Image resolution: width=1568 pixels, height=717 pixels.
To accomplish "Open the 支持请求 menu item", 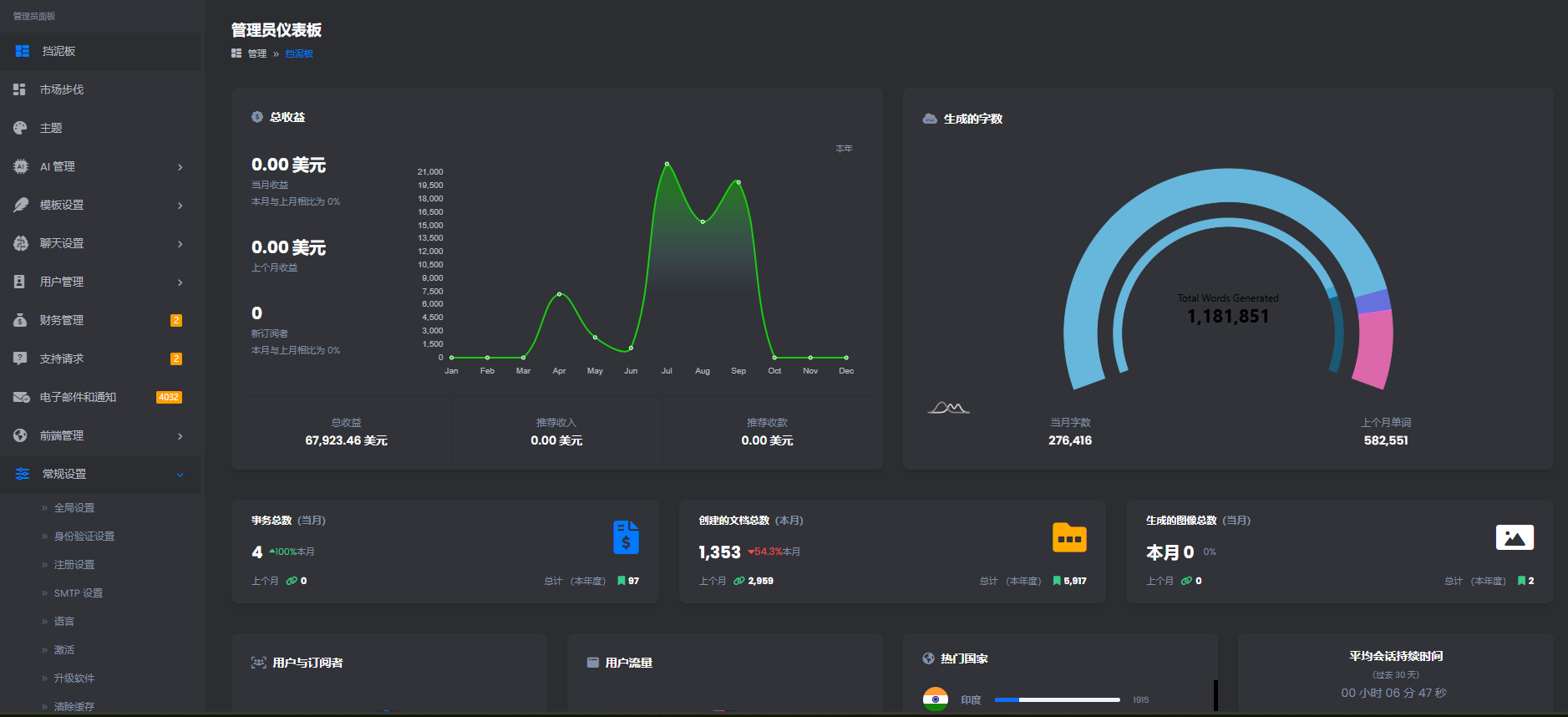I will click(x=62, y=358).
